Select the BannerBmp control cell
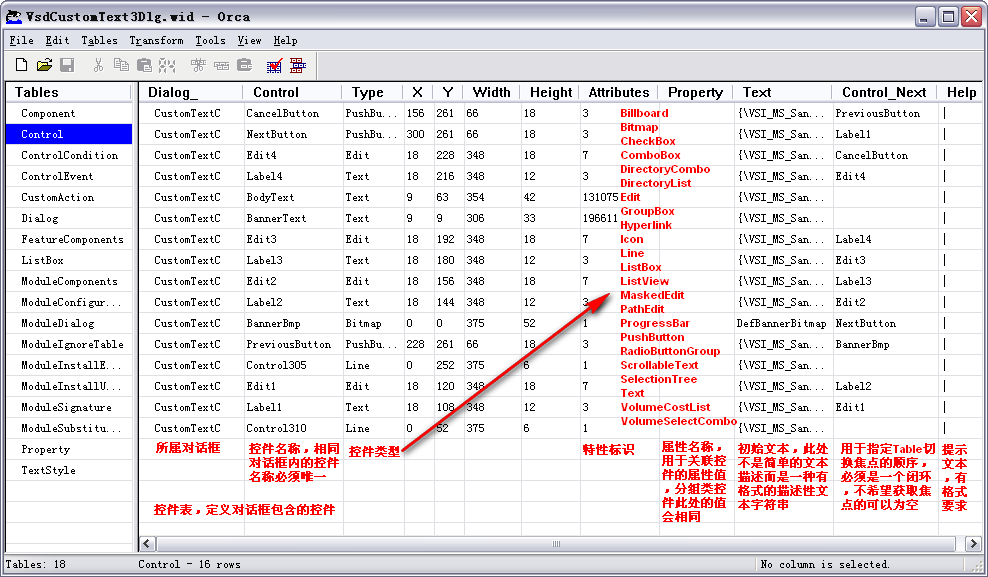 pyautogui.click(x=273, y=323)
